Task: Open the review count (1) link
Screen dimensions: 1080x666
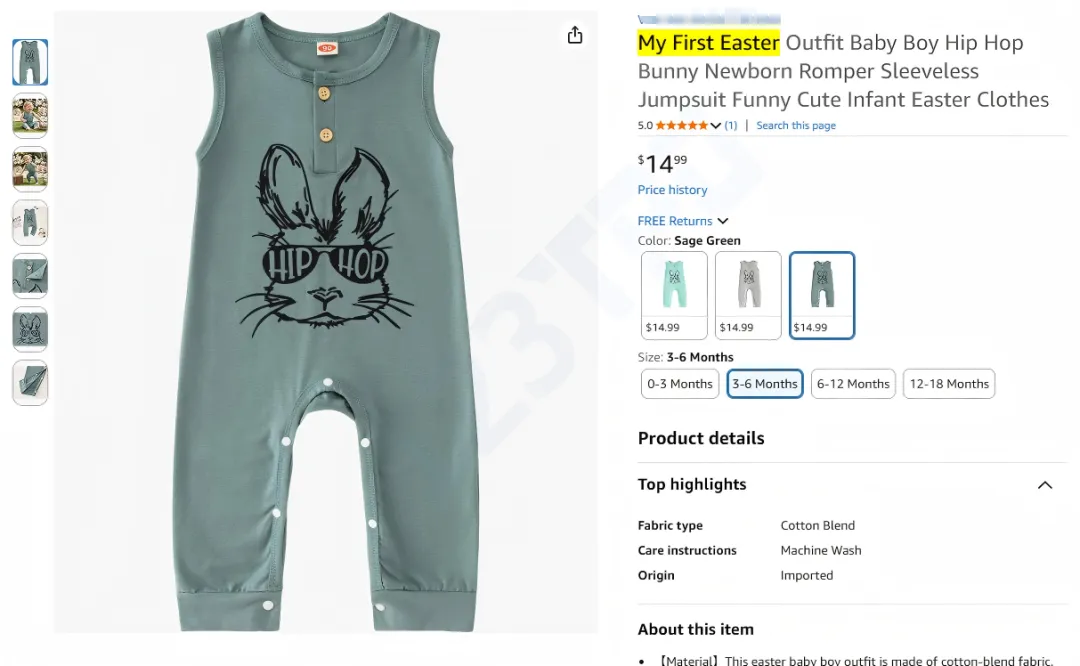Action: [x=731, y=126]
